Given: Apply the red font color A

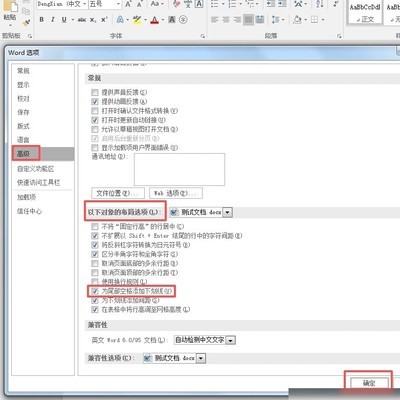Looking at the screenshot, I should [154, 20].
